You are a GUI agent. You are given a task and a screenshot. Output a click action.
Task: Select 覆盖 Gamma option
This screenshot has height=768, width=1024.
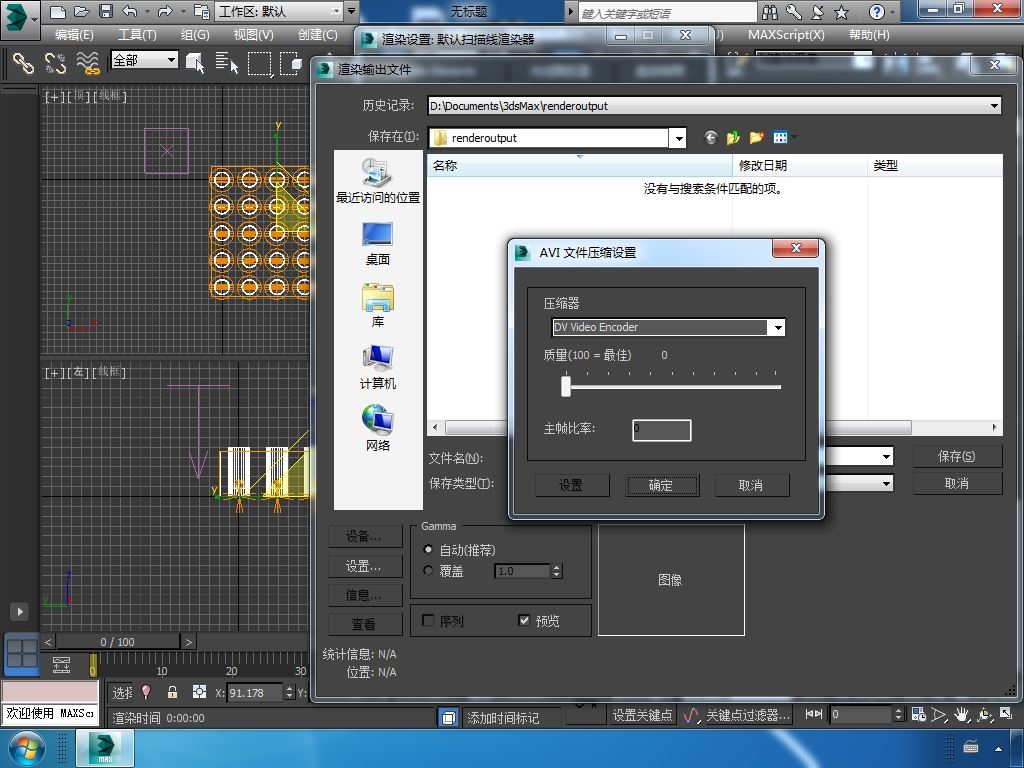(428, 570)
